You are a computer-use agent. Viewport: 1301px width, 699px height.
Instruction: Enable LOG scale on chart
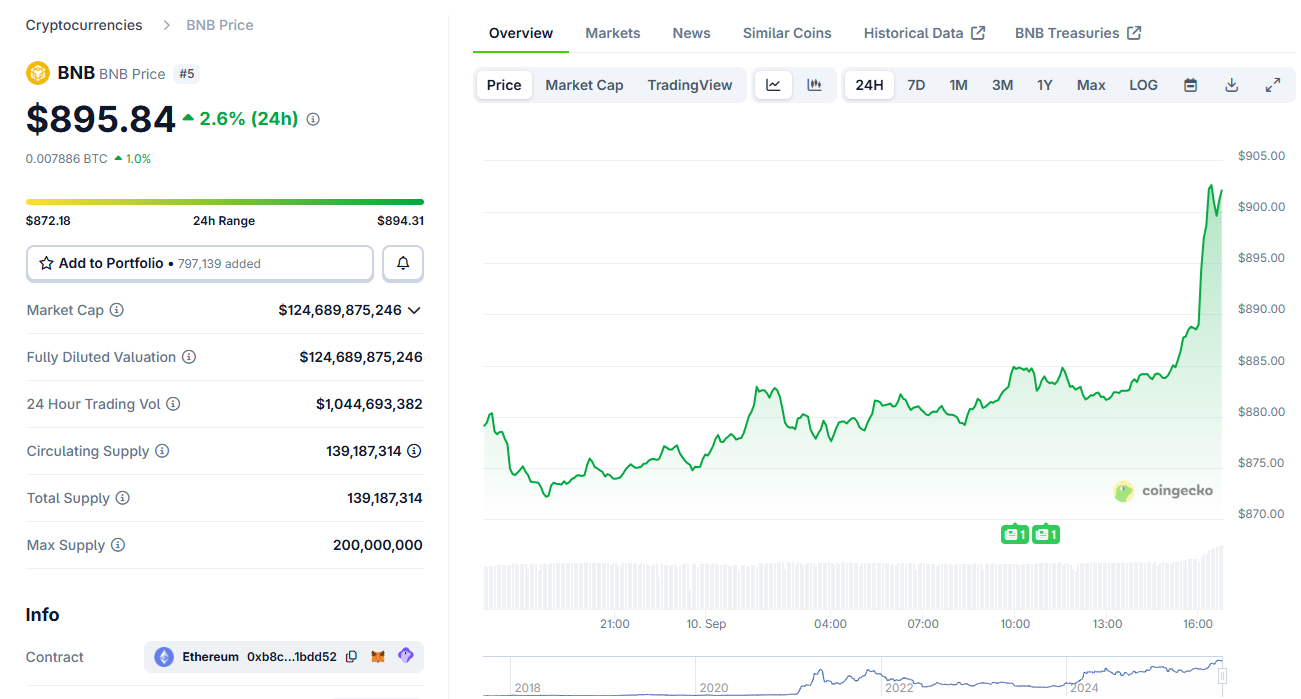[x=1143, y=85]
